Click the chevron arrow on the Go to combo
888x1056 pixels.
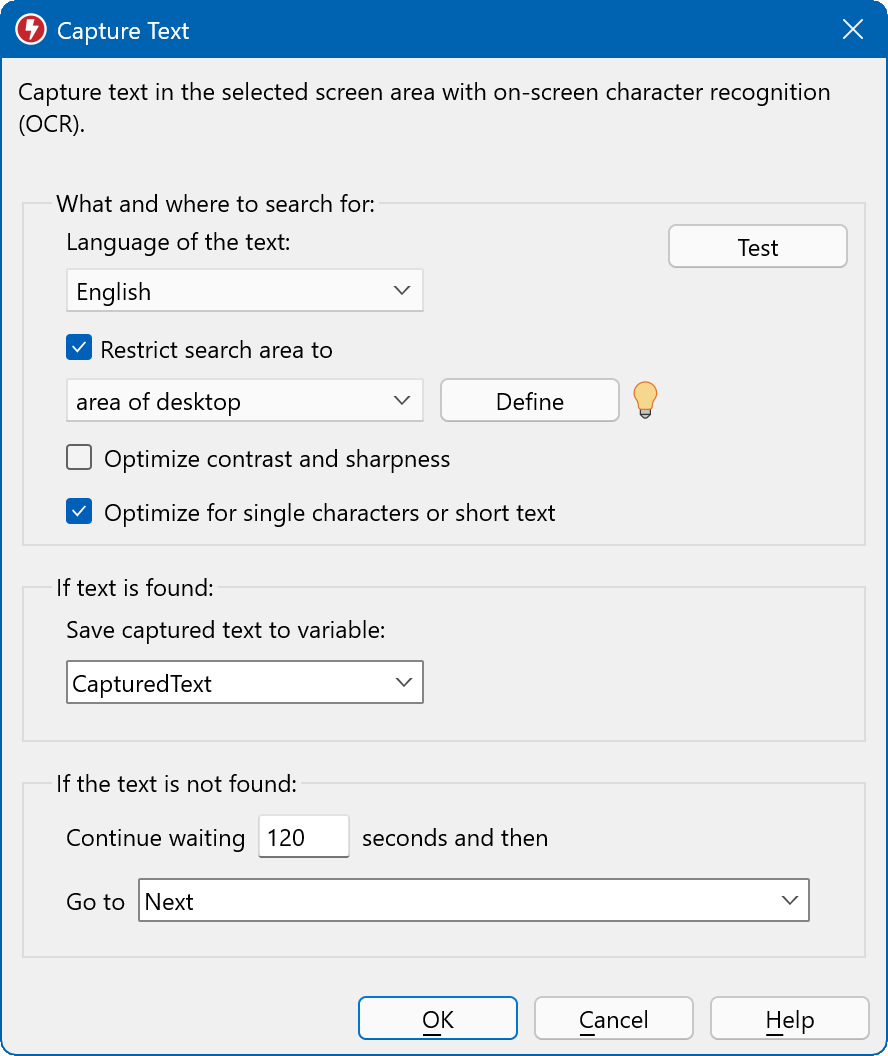coord(791,900)
